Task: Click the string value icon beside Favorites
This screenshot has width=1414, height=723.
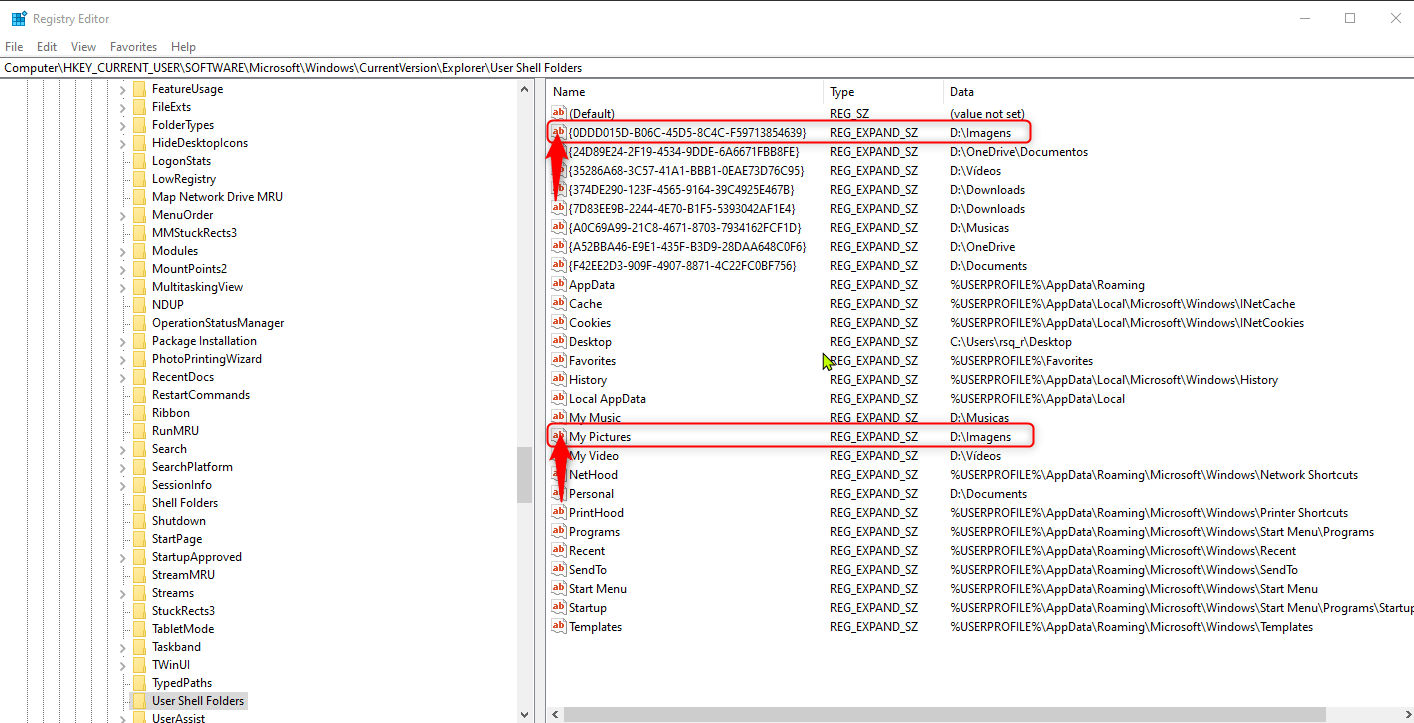Action: point(559,360)
